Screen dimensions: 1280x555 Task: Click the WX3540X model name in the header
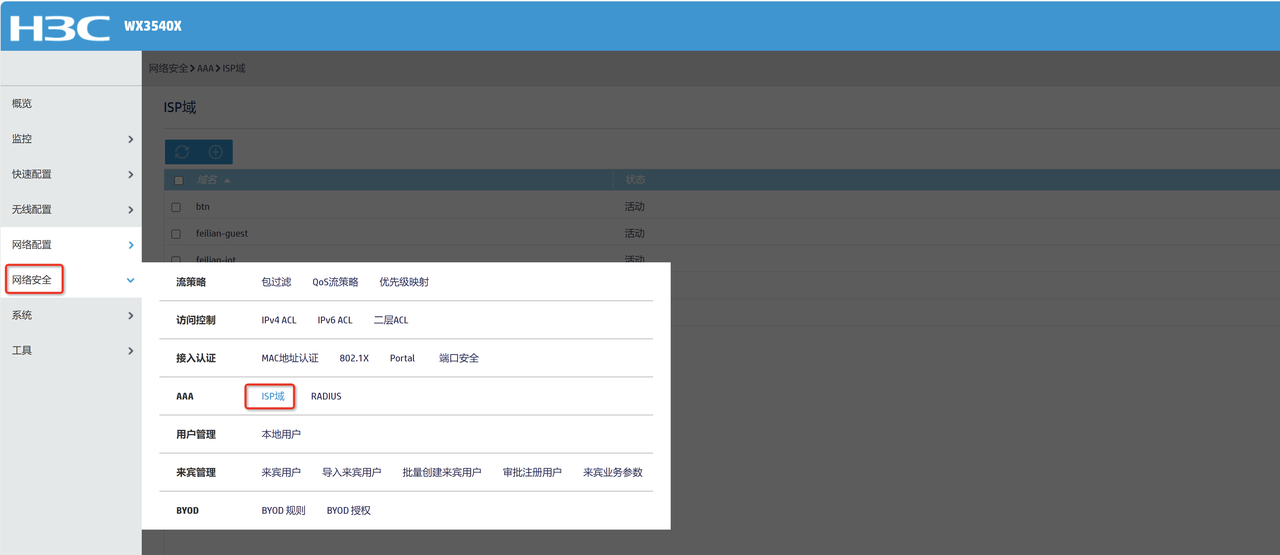point(153,27)
